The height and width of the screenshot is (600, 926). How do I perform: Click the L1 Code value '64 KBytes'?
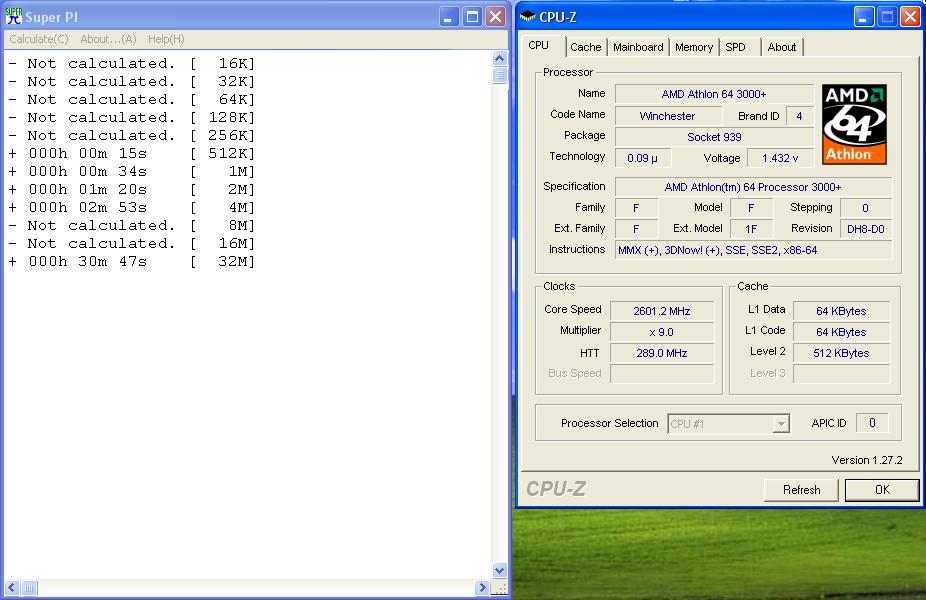[x=842, y=332]
